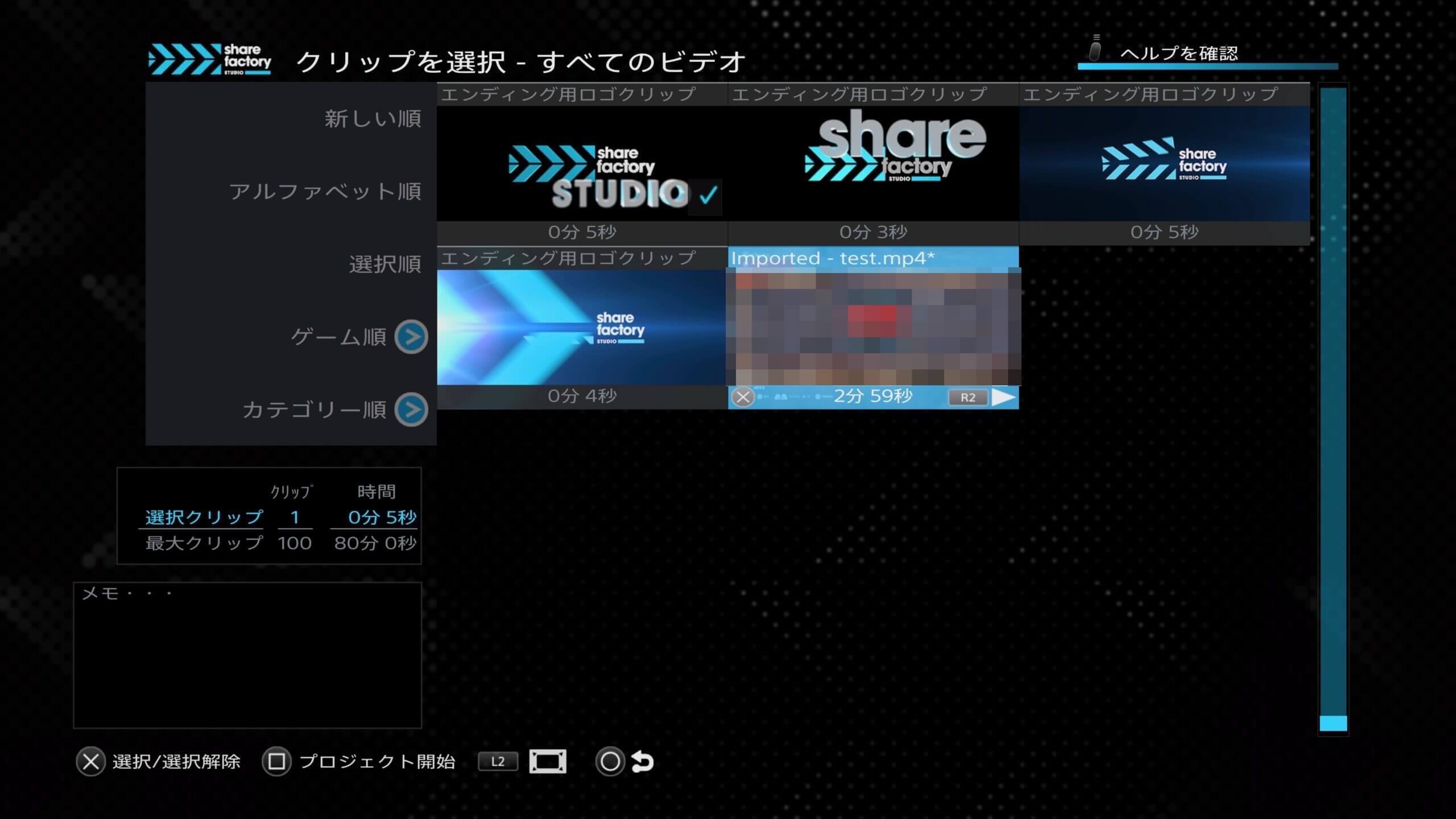Select the カテゴリー順 sort option
The image size is (1456, 819).
coord(315,409)
